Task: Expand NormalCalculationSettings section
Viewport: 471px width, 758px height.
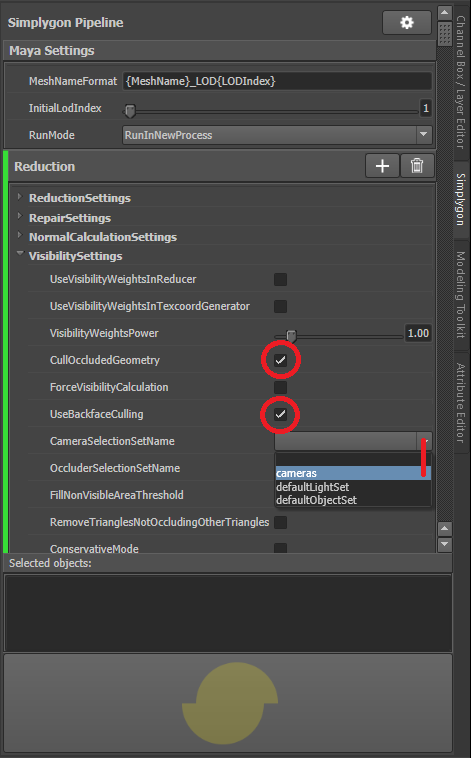Action: click(20, 235)
